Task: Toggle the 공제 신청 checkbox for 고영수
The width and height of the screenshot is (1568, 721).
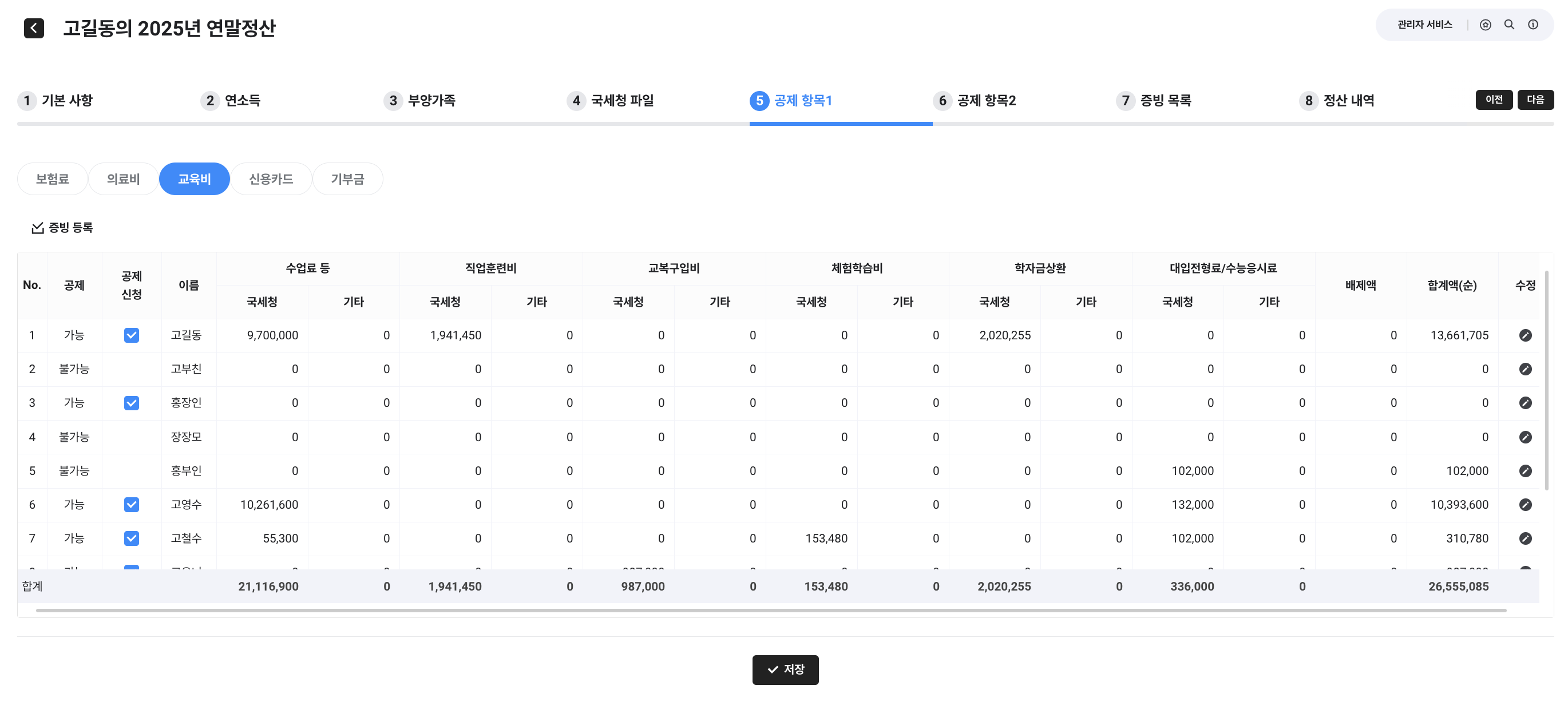Action: [x=132, y=504]
